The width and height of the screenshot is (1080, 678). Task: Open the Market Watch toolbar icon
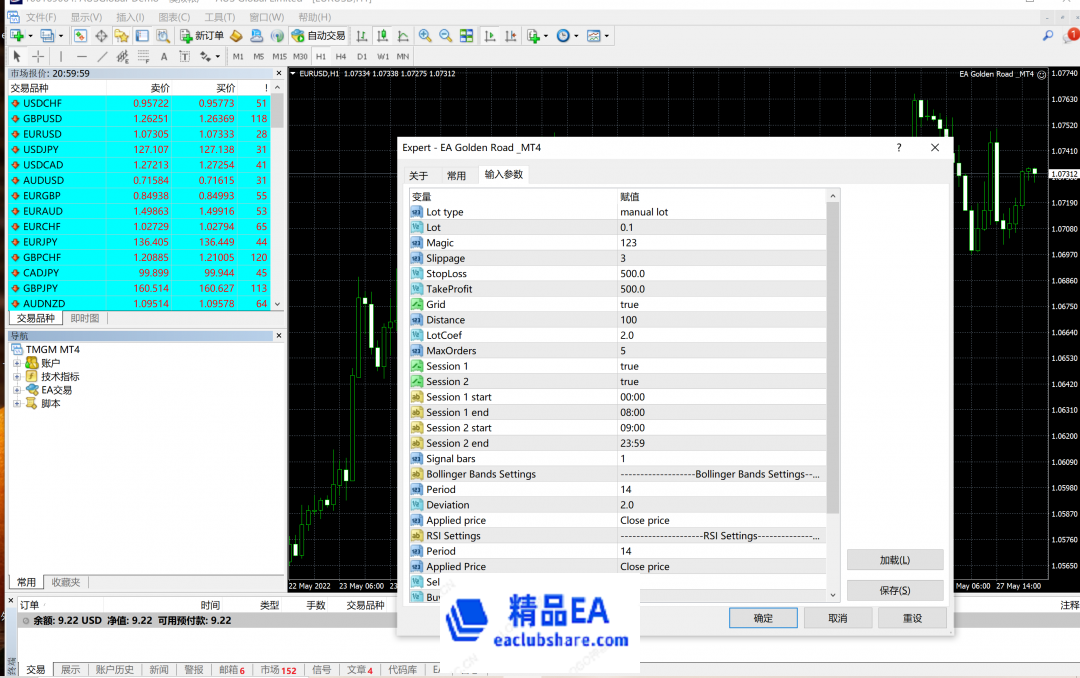[x=81, y=36]
